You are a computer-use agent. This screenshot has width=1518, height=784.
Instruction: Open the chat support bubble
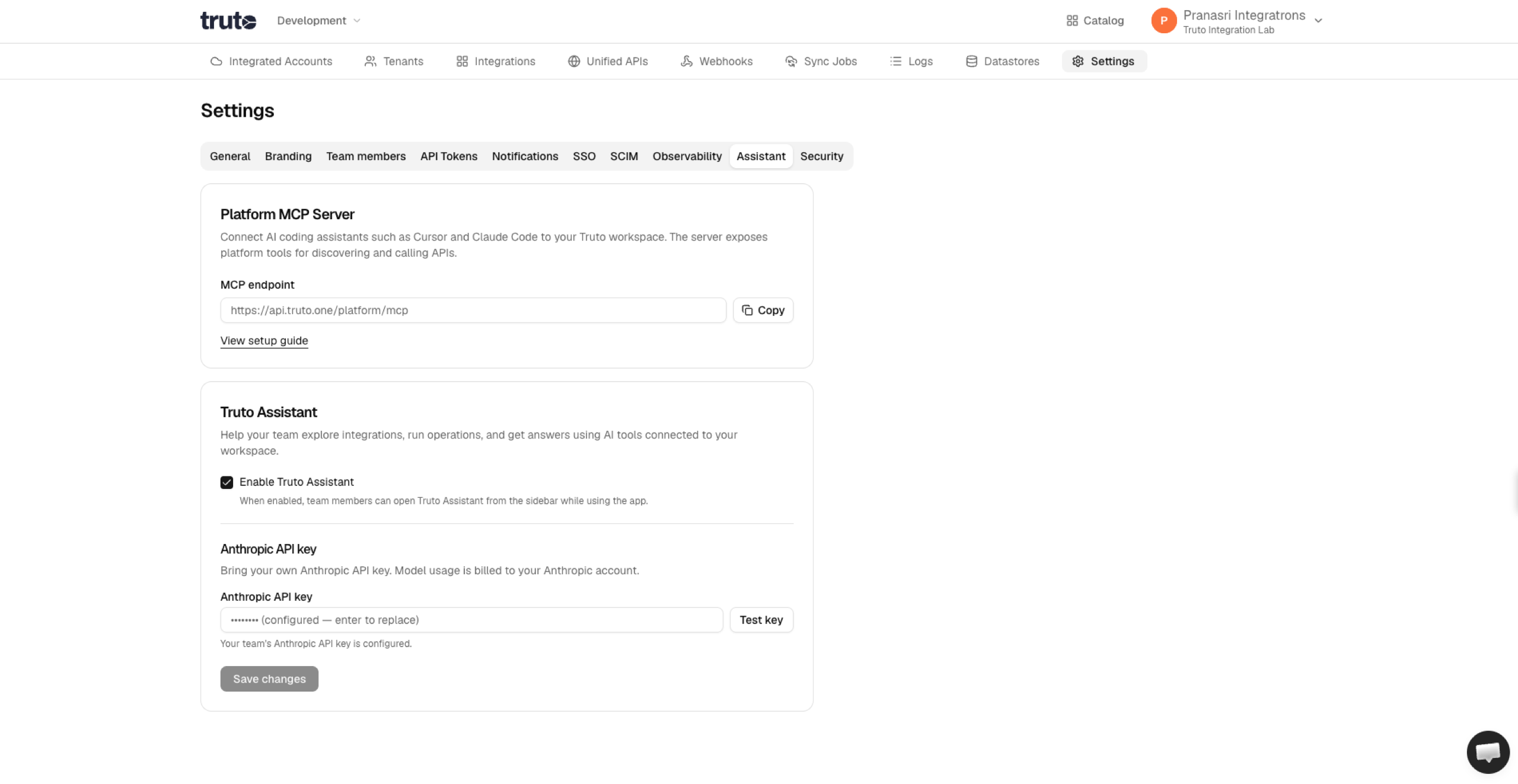tap(1488, 752)
